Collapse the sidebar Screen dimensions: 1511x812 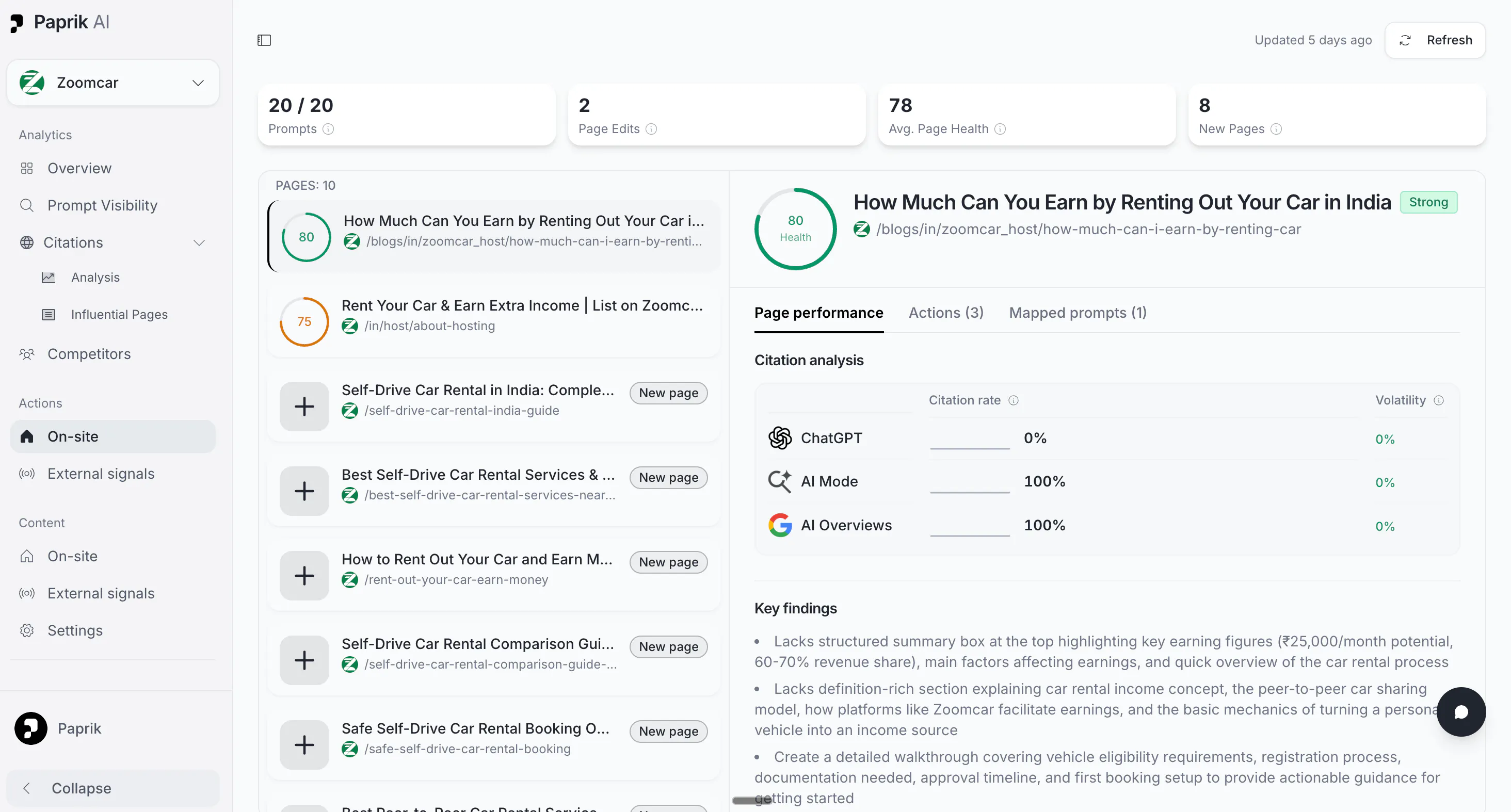pos(112,788)
